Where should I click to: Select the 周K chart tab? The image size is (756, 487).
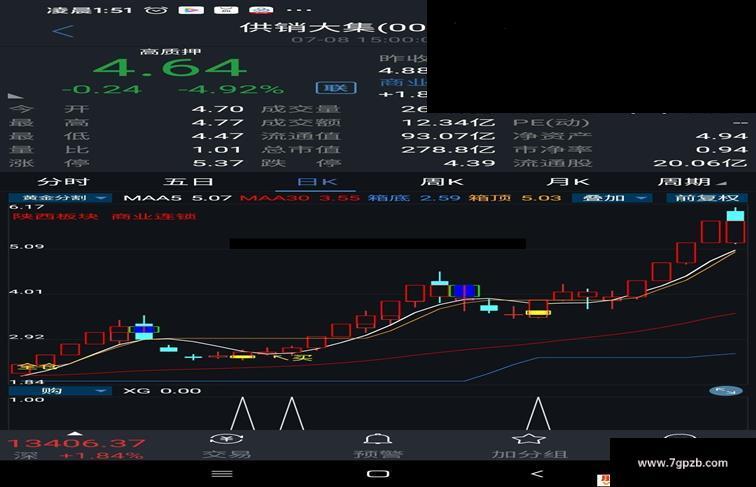442,182
